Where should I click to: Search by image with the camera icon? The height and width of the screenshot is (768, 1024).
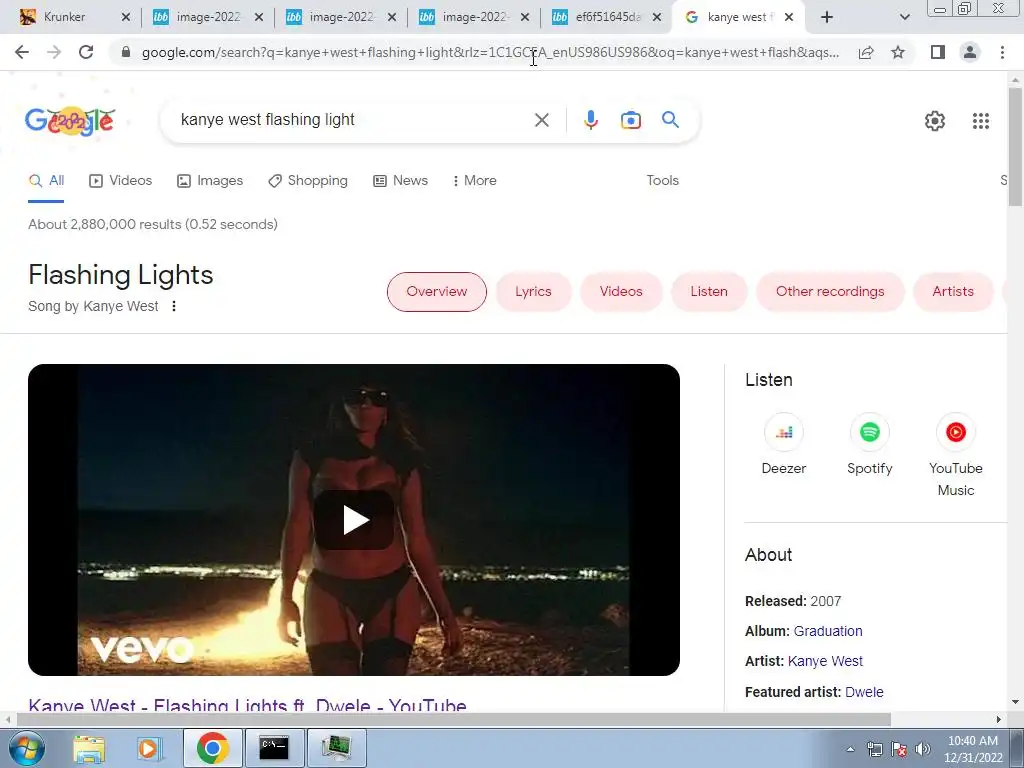pos(630,120)
